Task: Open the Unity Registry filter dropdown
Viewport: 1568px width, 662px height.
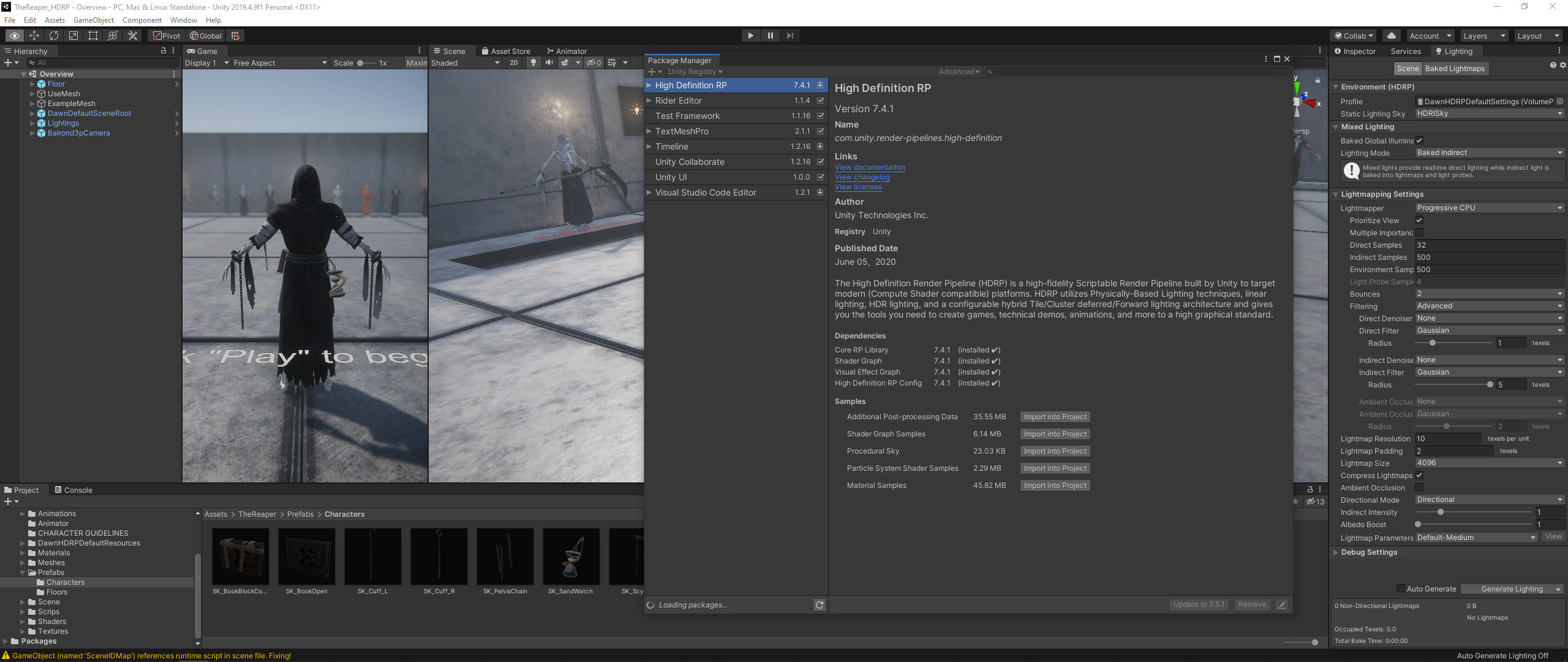Action: pyautogui.click(x=695, y=72)
